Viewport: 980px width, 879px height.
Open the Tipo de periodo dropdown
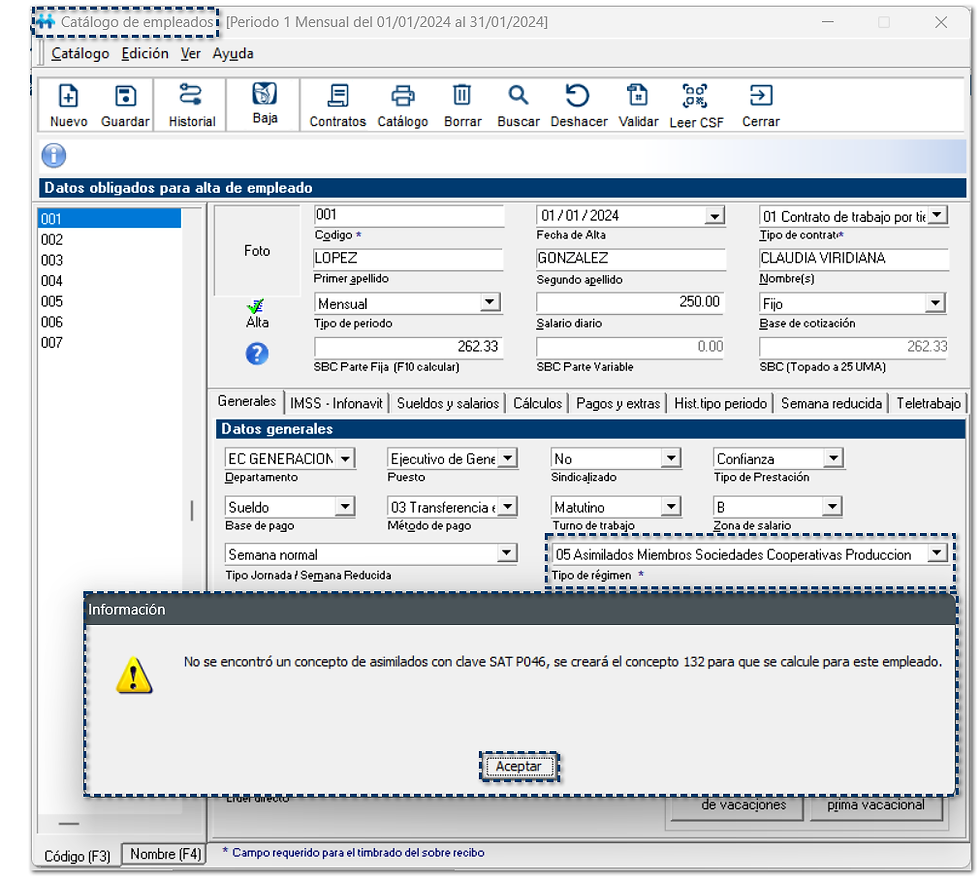(x=490, y=303)
